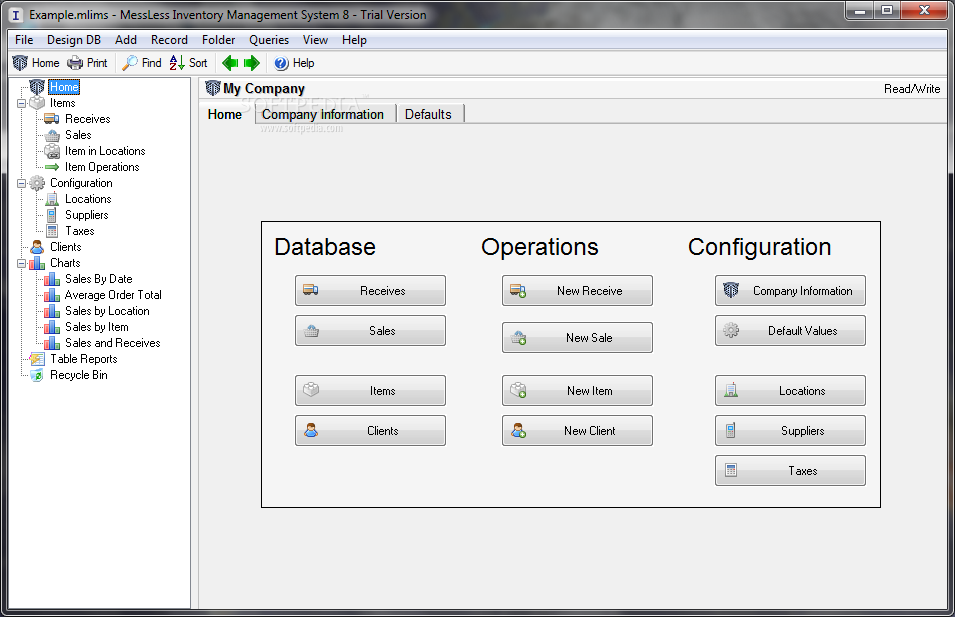Viewport: 955px width, 617px height.
Task: Switch to the Defaults tab
Action: tap(428, 115)
